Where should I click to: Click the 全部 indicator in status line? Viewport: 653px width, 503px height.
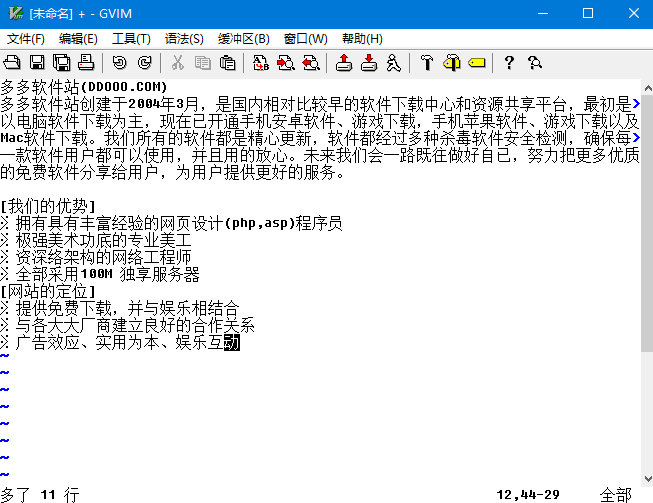tap(616, 495)
